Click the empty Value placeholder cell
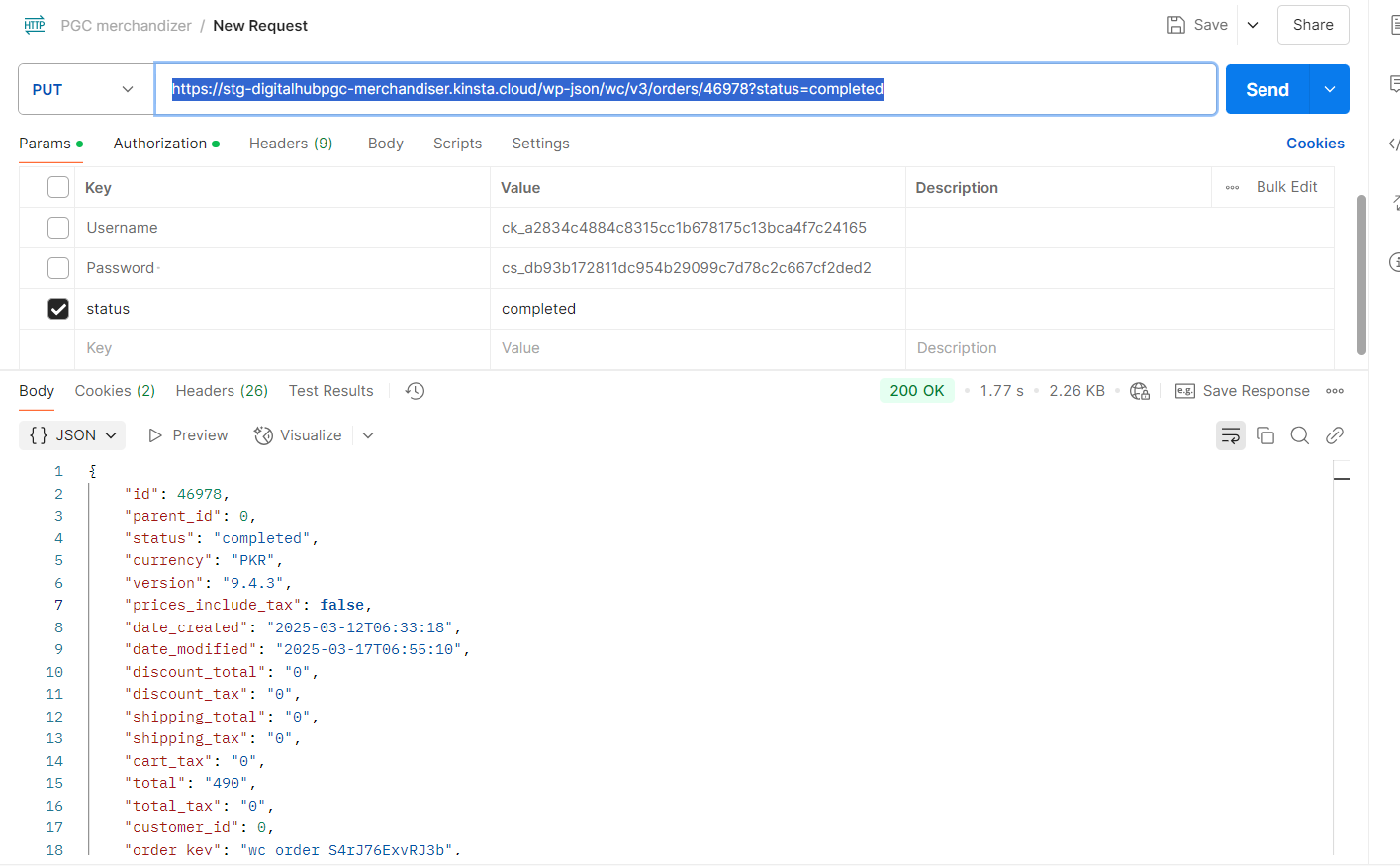This screenshot has height=866, width=1400. pos(698,348)
